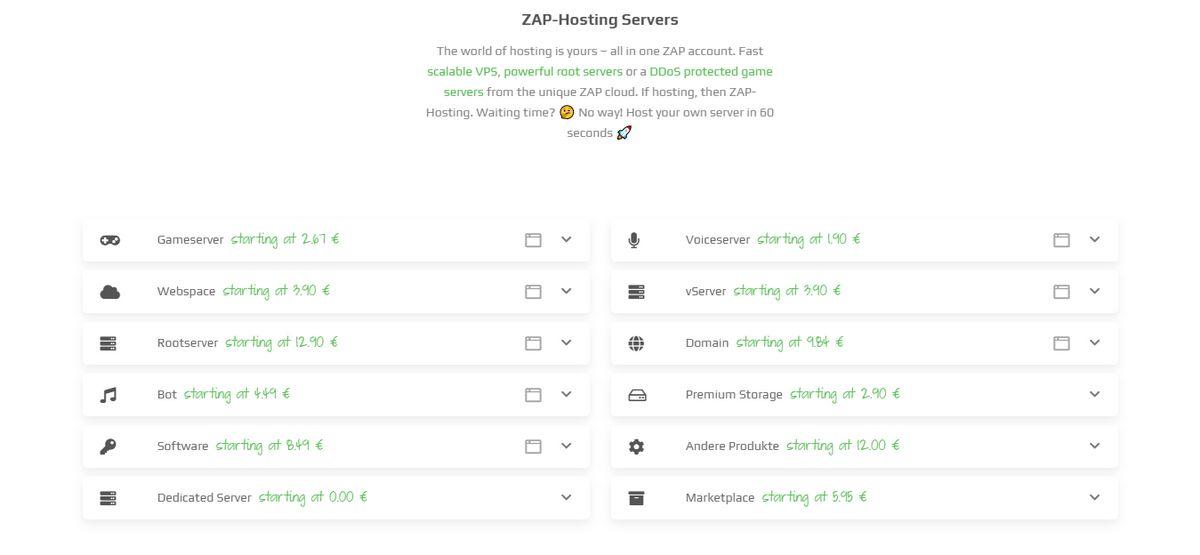
Task: Click the Premium Storage drive icon
Action: click(637, 395)
